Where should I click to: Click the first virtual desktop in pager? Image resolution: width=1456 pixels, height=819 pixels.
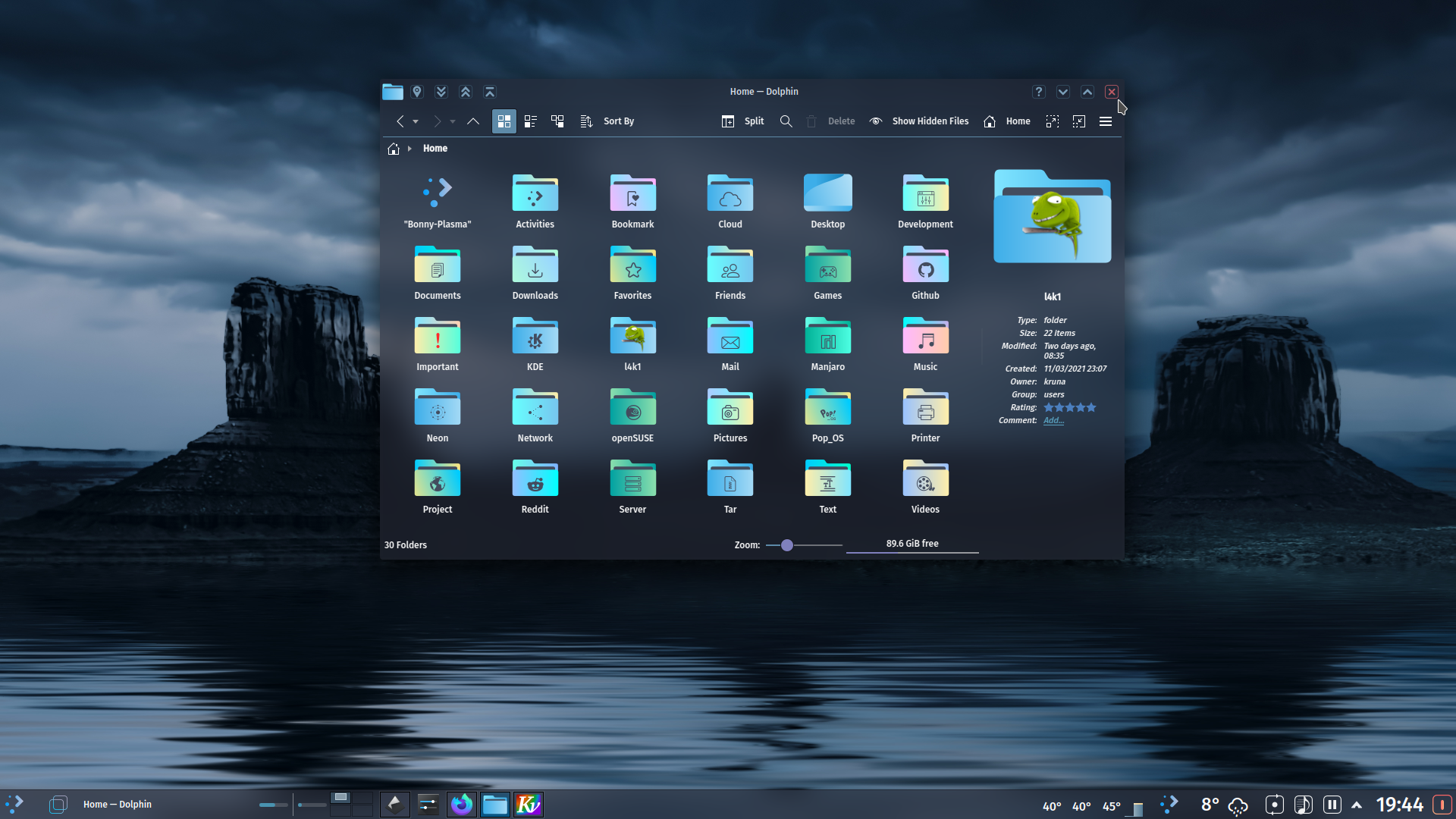click(x=341, y=798)
